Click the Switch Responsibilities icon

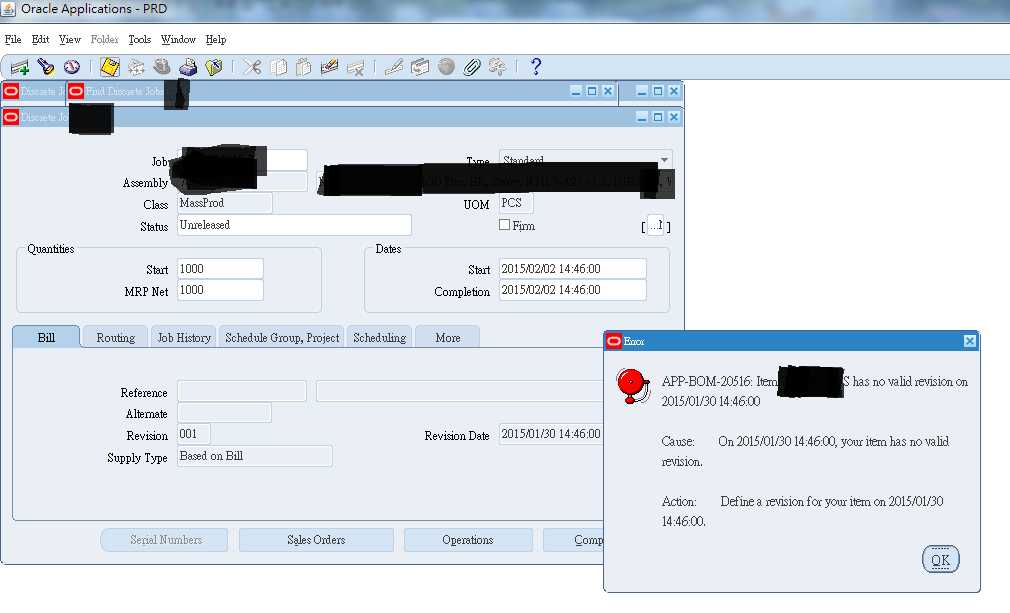(x=162, y=67)
